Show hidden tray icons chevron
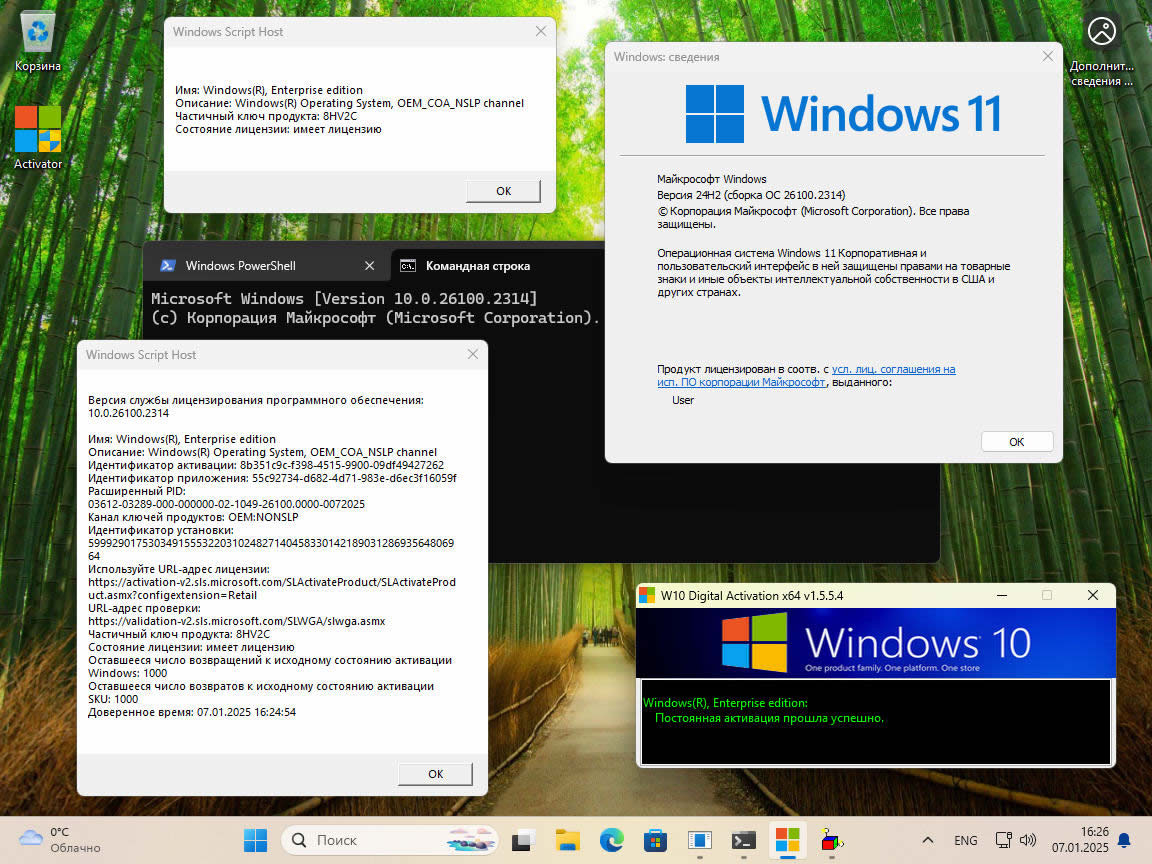The height and width of the screenshot is (864, 1152). 928,840
